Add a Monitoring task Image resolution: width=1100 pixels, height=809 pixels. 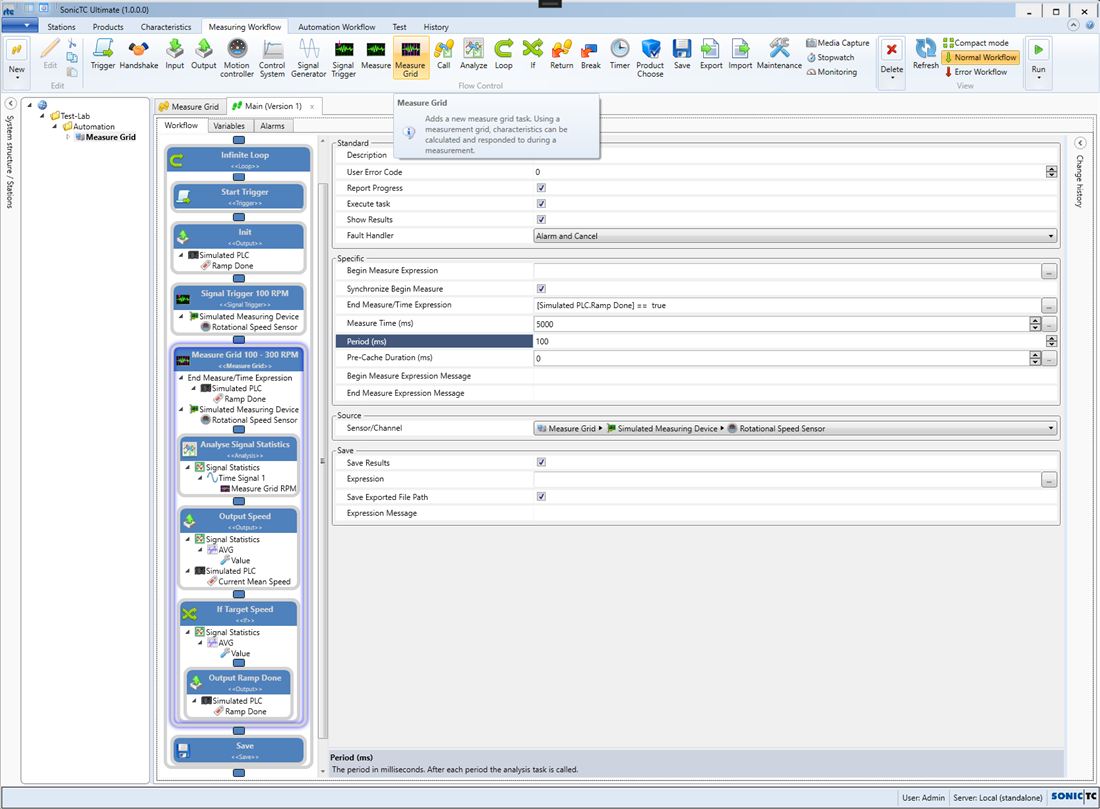coord(831,72)
